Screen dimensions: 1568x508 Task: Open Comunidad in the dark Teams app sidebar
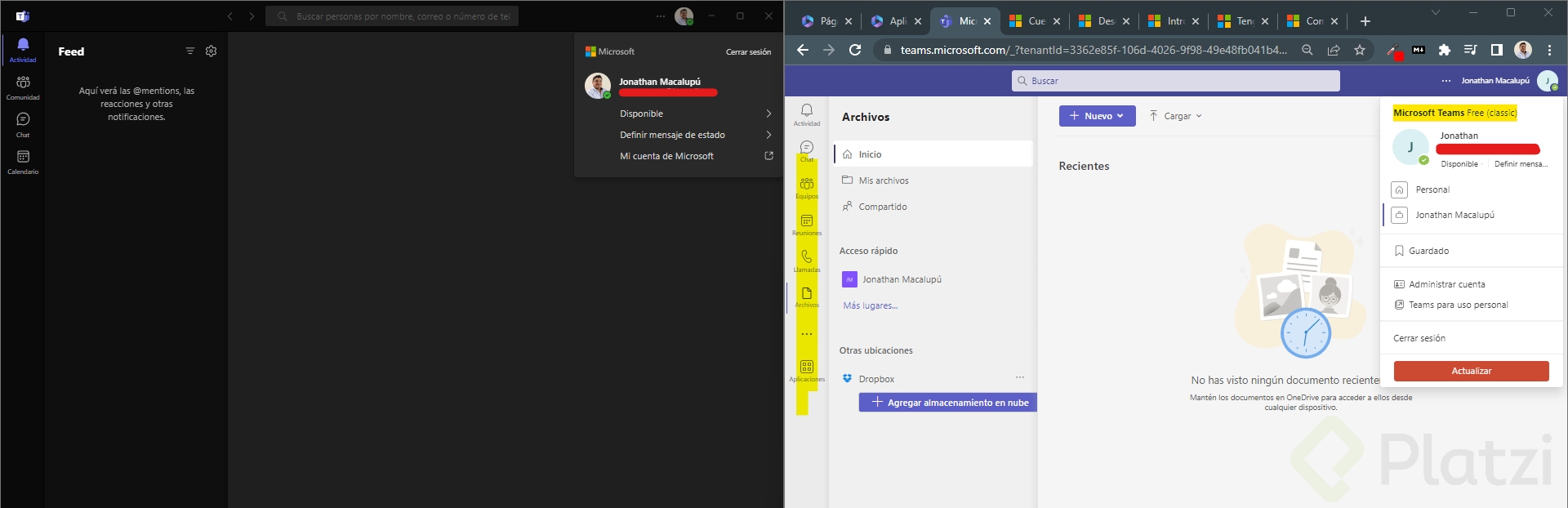pyautogui.click(x=23, y=87)
